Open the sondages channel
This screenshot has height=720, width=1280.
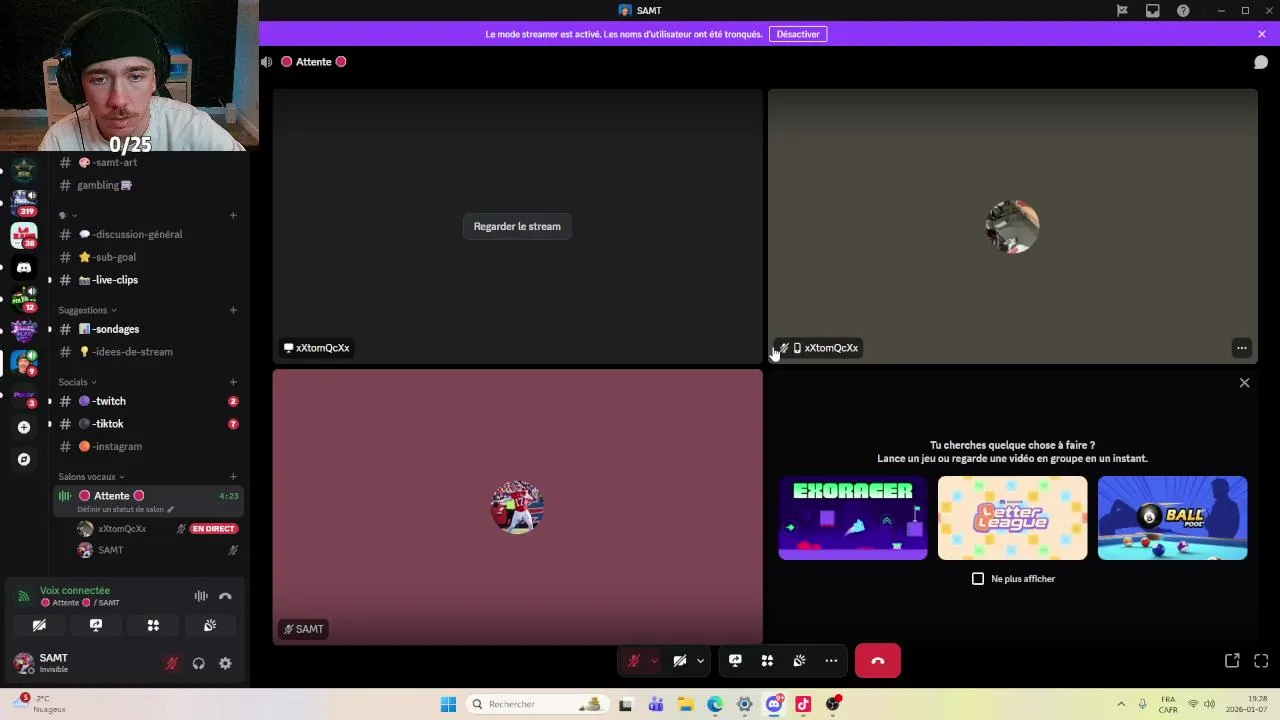[147, 329]
